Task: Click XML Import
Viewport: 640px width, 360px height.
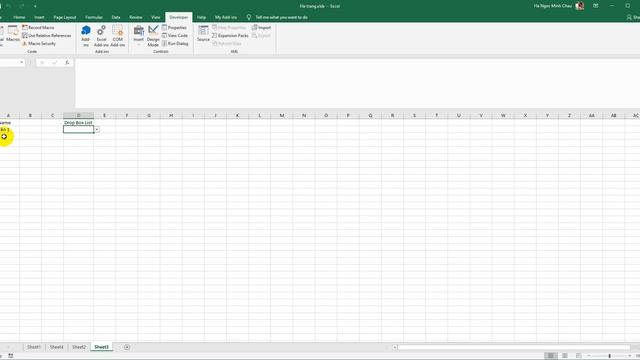Action: click(261, 27)
